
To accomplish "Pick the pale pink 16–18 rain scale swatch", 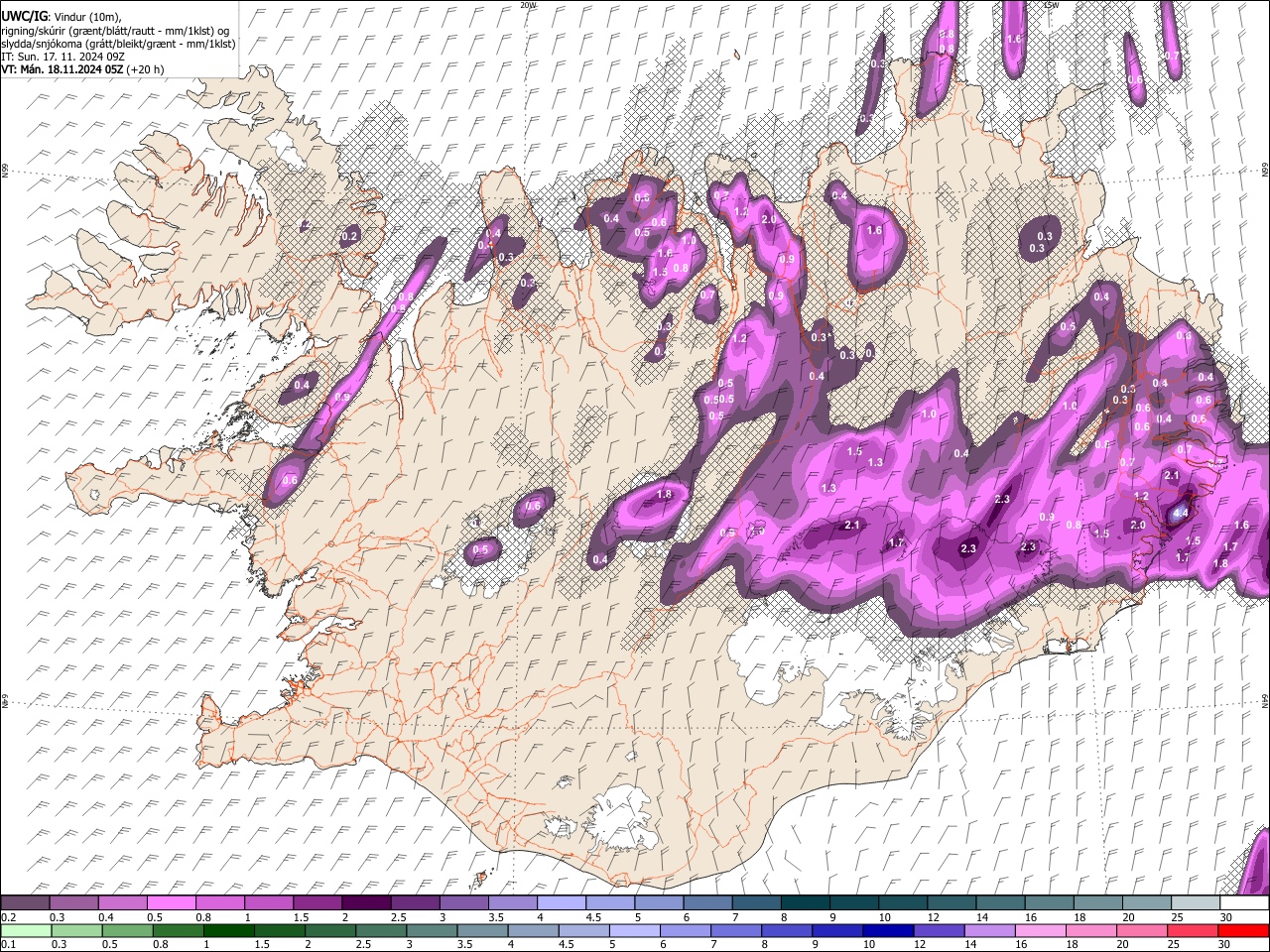I will point(1041,930).
